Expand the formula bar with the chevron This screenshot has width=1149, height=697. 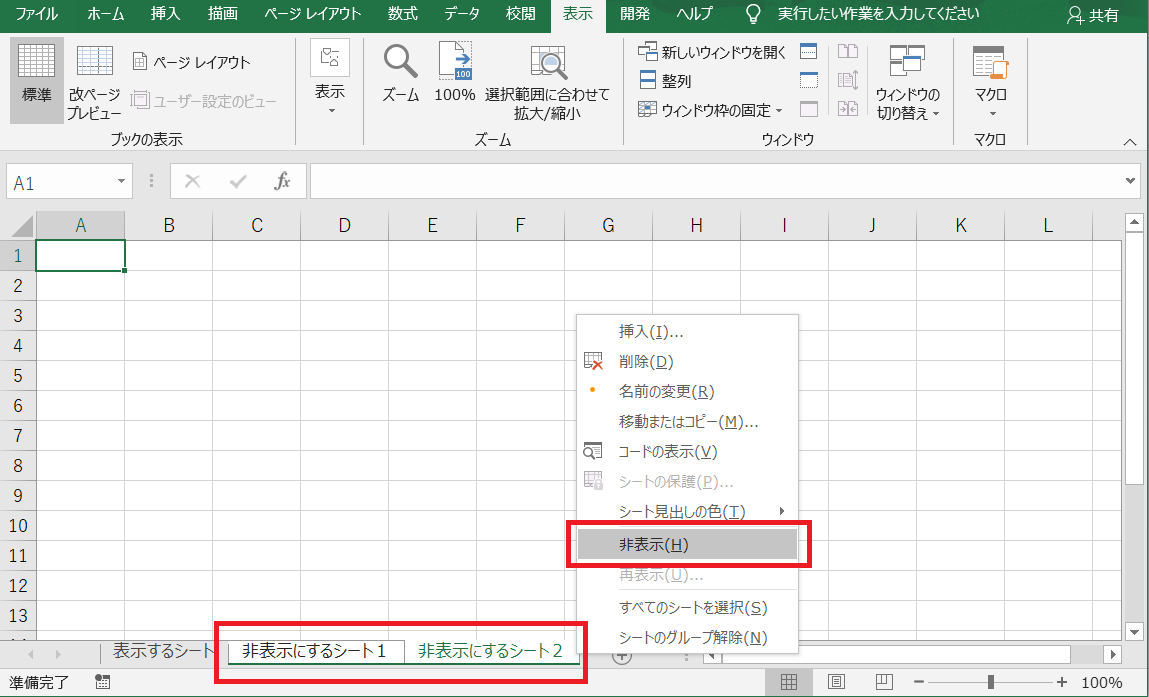(x=1131, y=181)
